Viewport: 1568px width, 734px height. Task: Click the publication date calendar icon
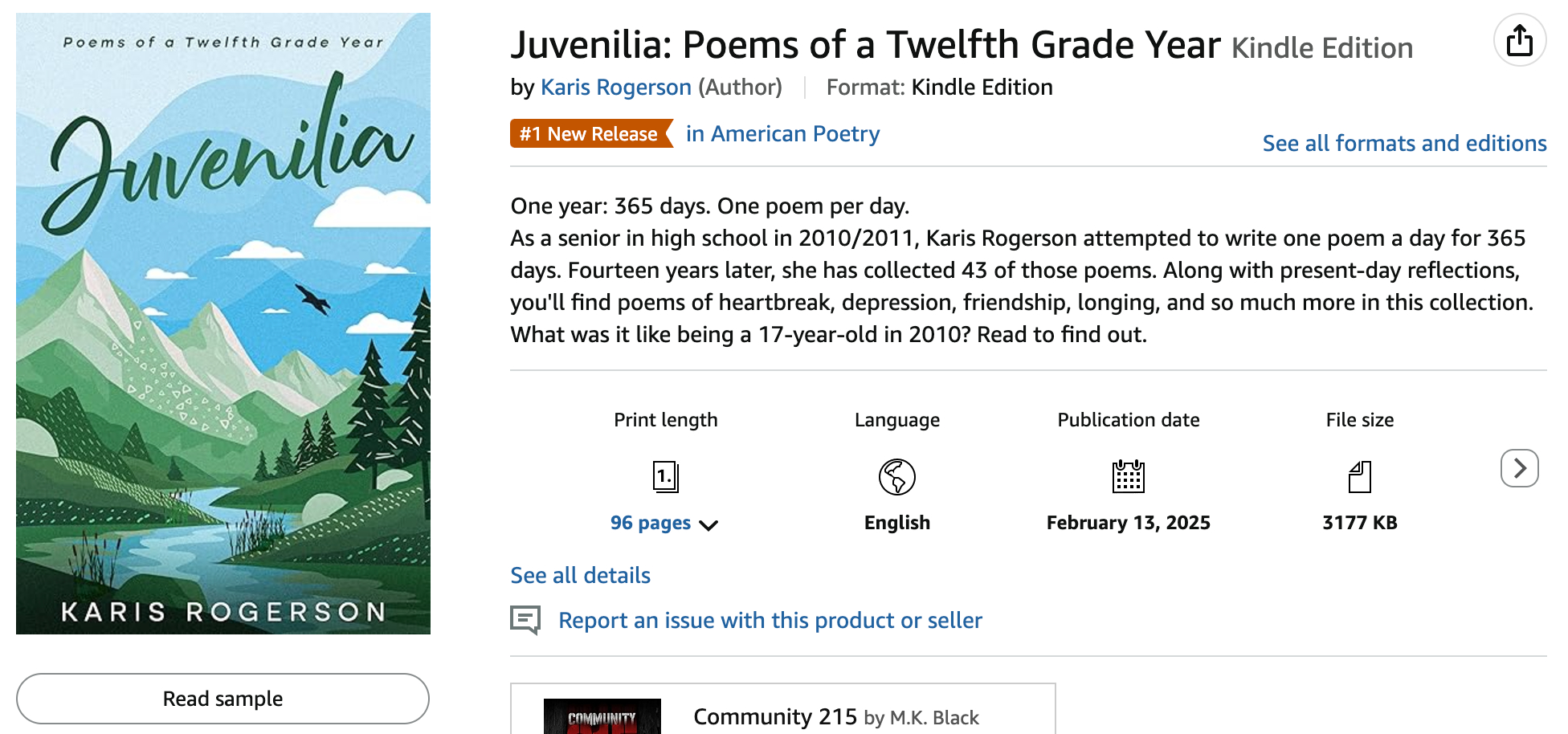click(1128, 477)
